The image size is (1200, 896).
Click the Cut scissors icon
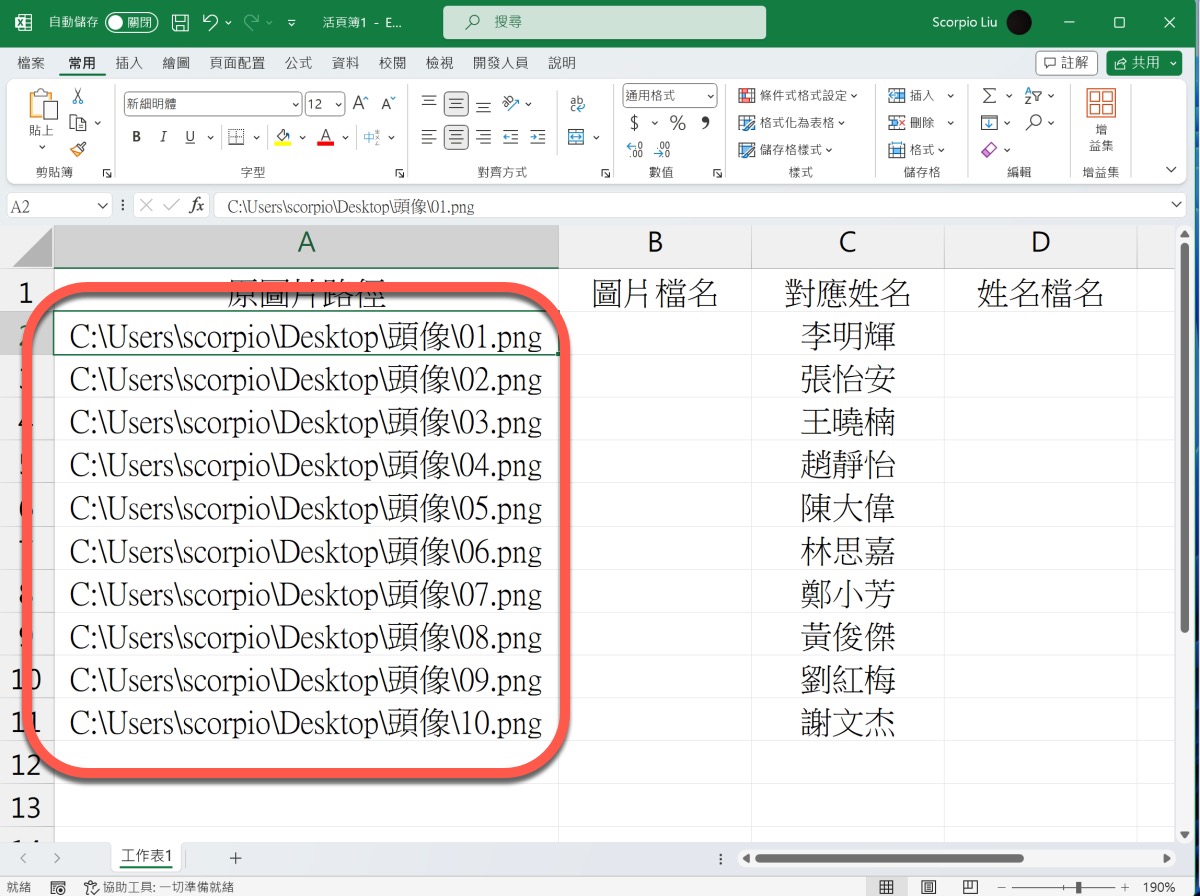pos(77,97)
